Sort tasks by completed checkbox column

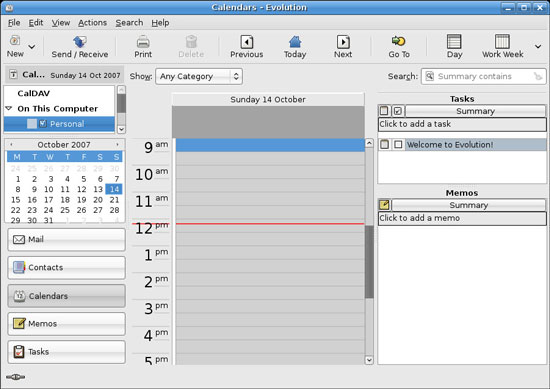(x=398, y=111)
